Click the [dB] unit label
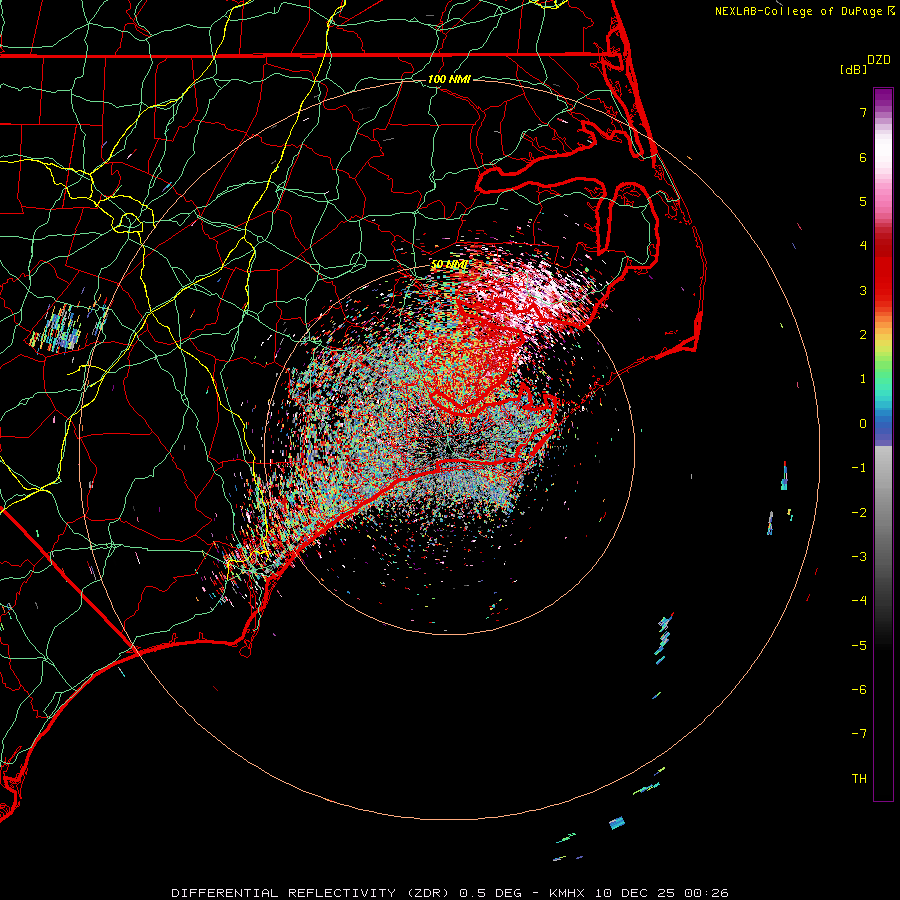This screenshot has height=900, width=900. point(854,69)
